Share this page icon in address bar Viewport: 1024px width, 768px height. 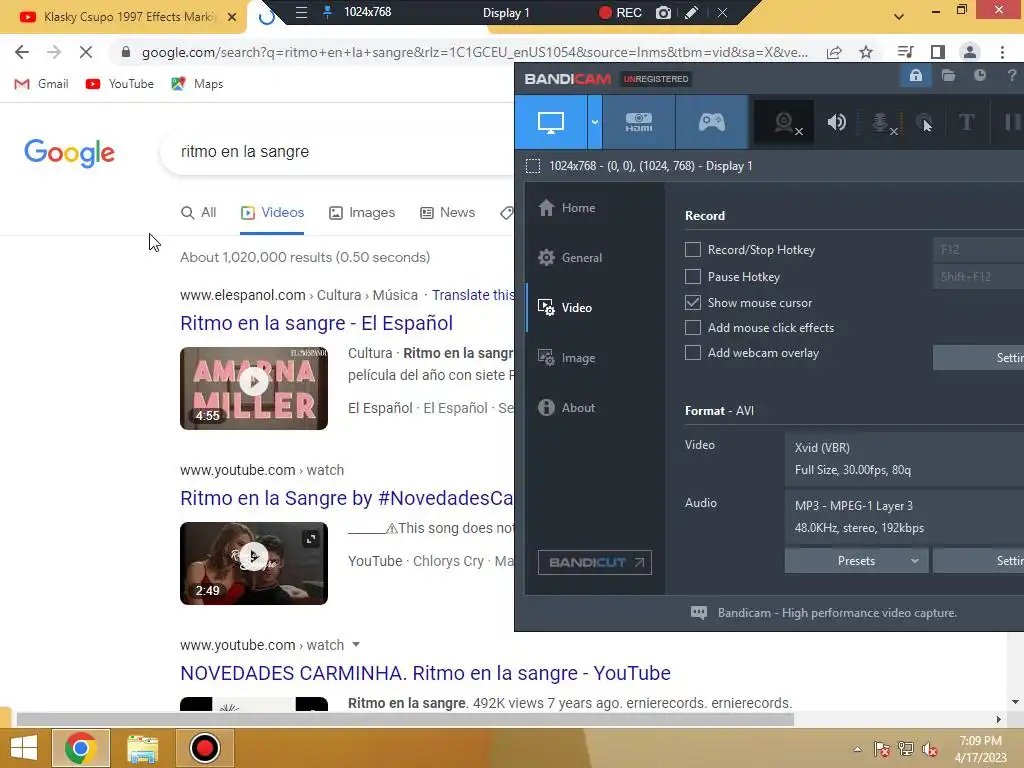pyautogui.click(x=834, y=52)
